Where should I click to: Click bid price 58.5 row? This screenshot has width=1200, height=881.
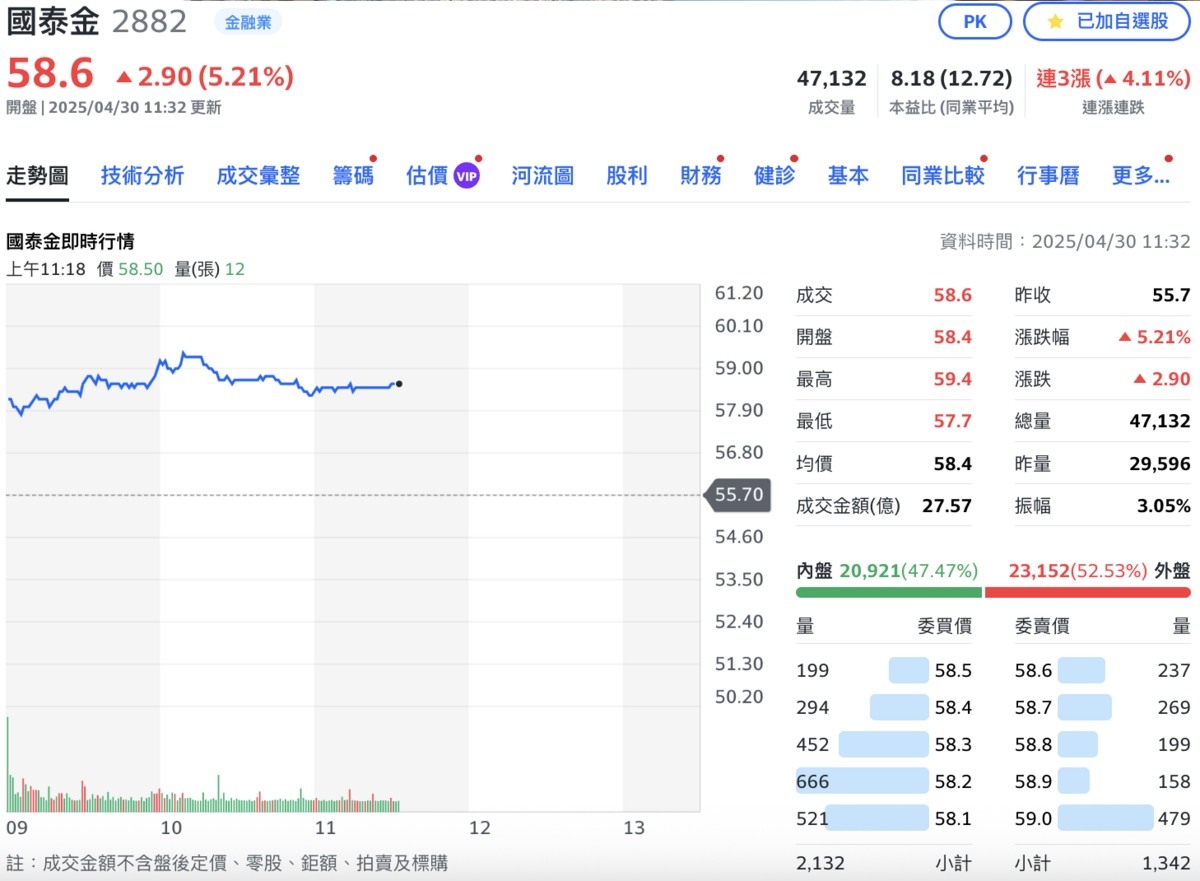click(x=884, y=670)
